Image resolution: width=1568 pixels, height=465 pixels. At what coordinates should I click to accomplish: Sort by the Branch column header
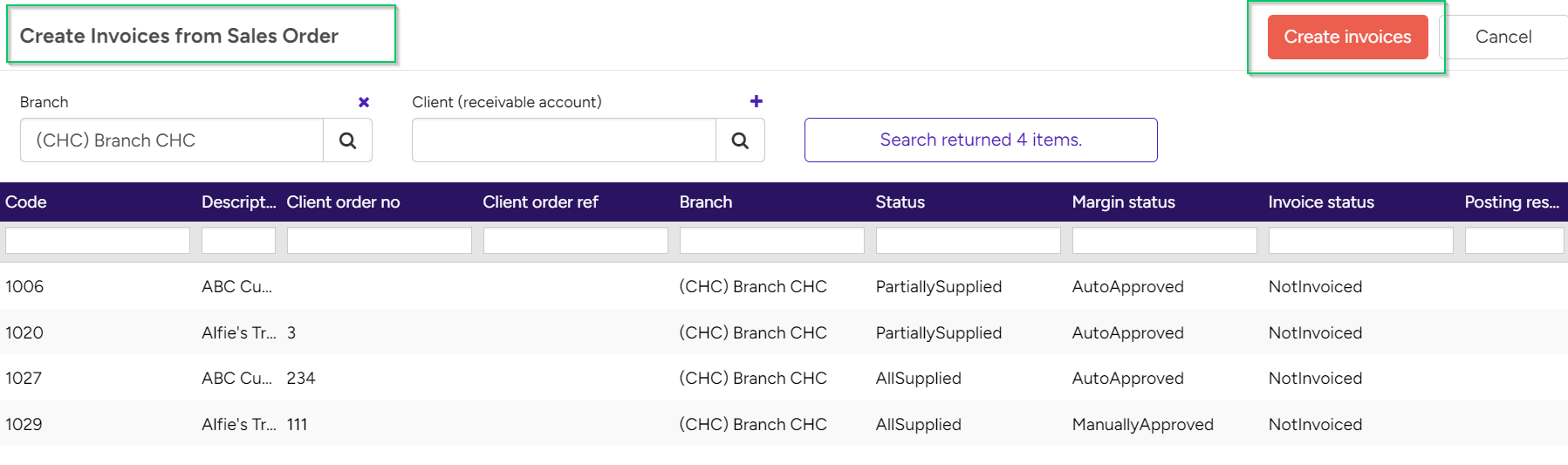pos(706,202)
